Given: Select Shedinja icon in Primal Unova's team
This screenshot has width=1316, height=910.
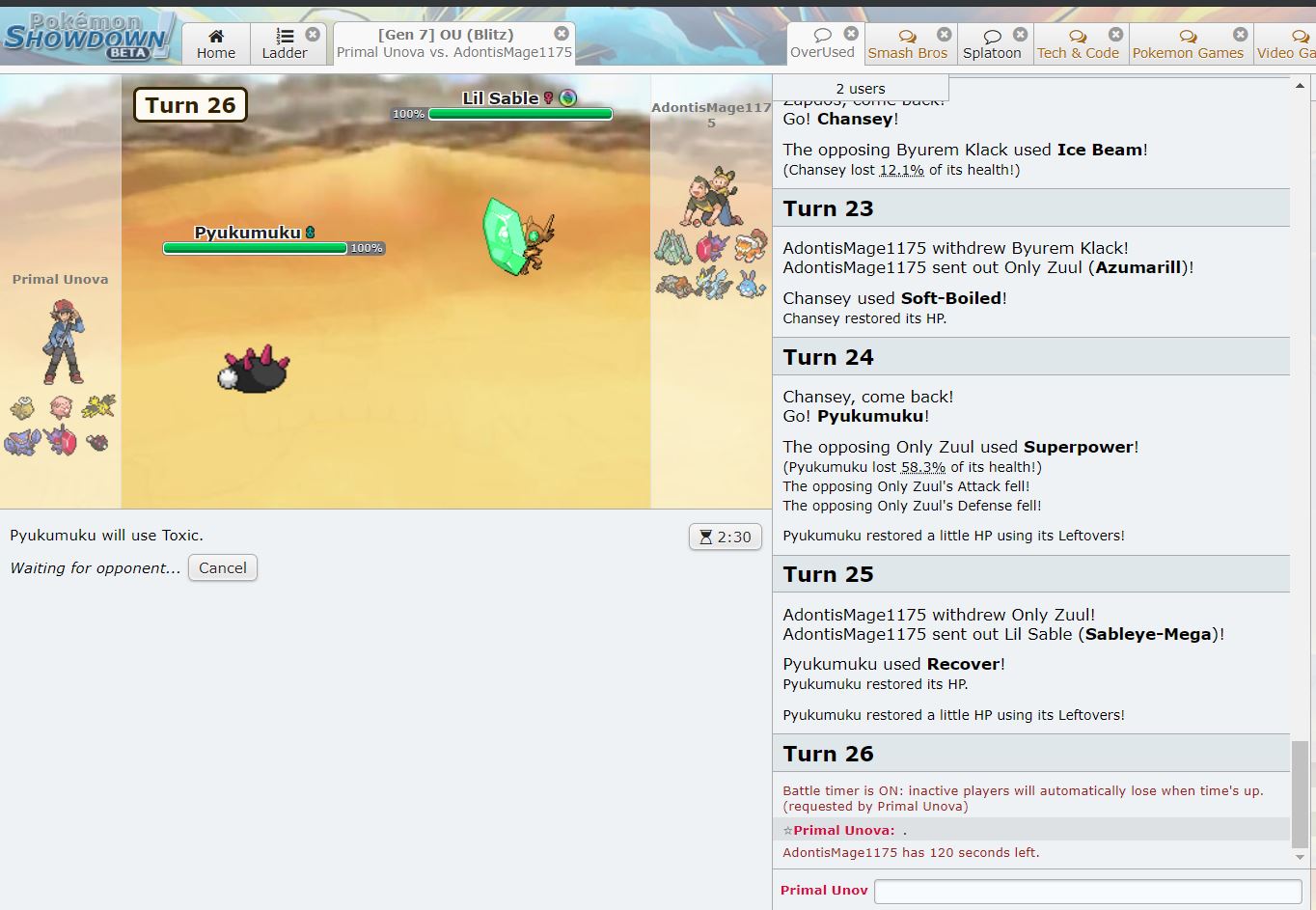Looking at the screenshot, I should [23, 407].
